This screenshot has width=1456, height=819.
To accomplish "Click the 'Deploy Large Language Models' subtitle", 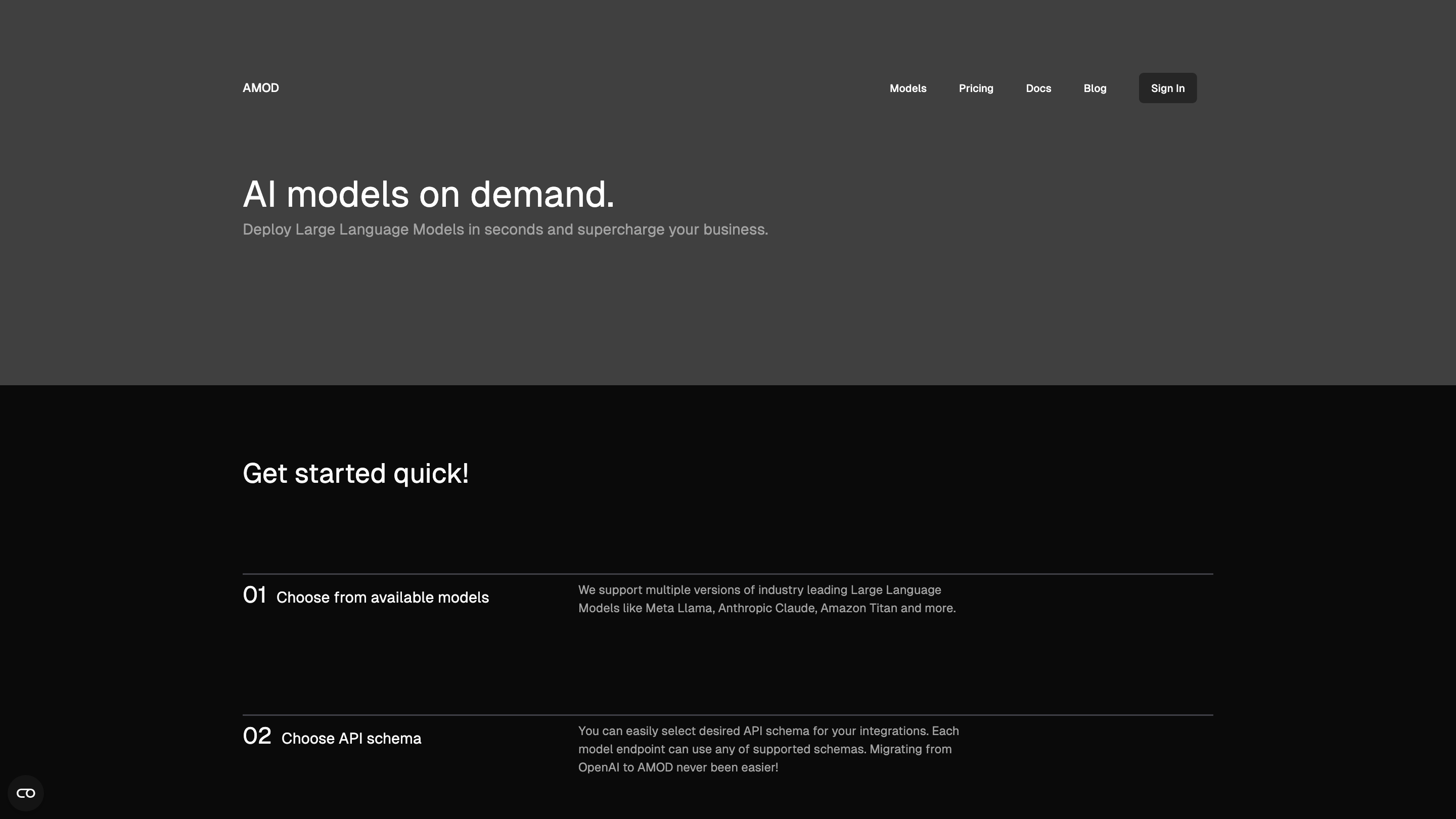I will point(505,230).
